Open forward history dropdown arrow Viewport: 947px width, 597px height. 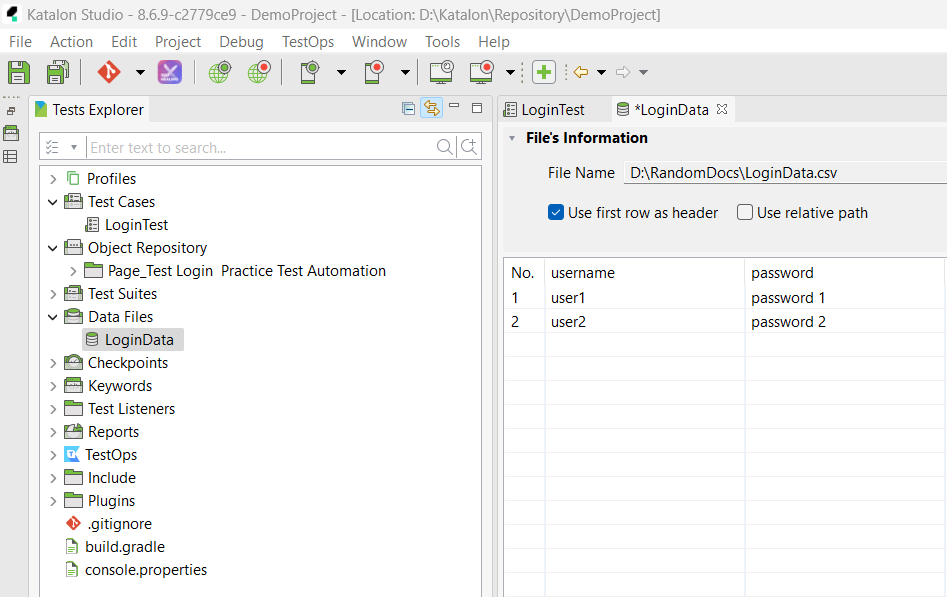(644, 73)
